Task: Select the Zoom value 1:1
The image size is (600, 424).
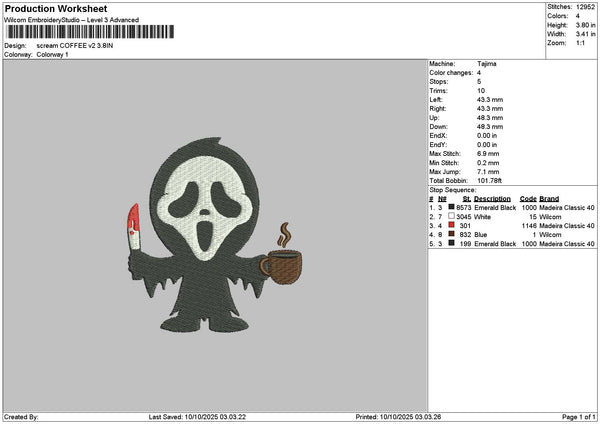Action: click(580, 43)
